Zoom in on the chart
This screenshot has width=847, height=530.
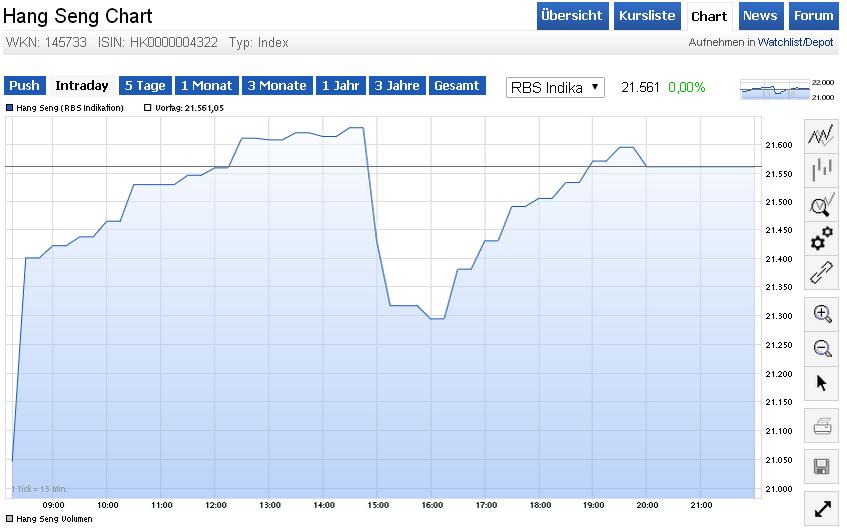[822, 314]
